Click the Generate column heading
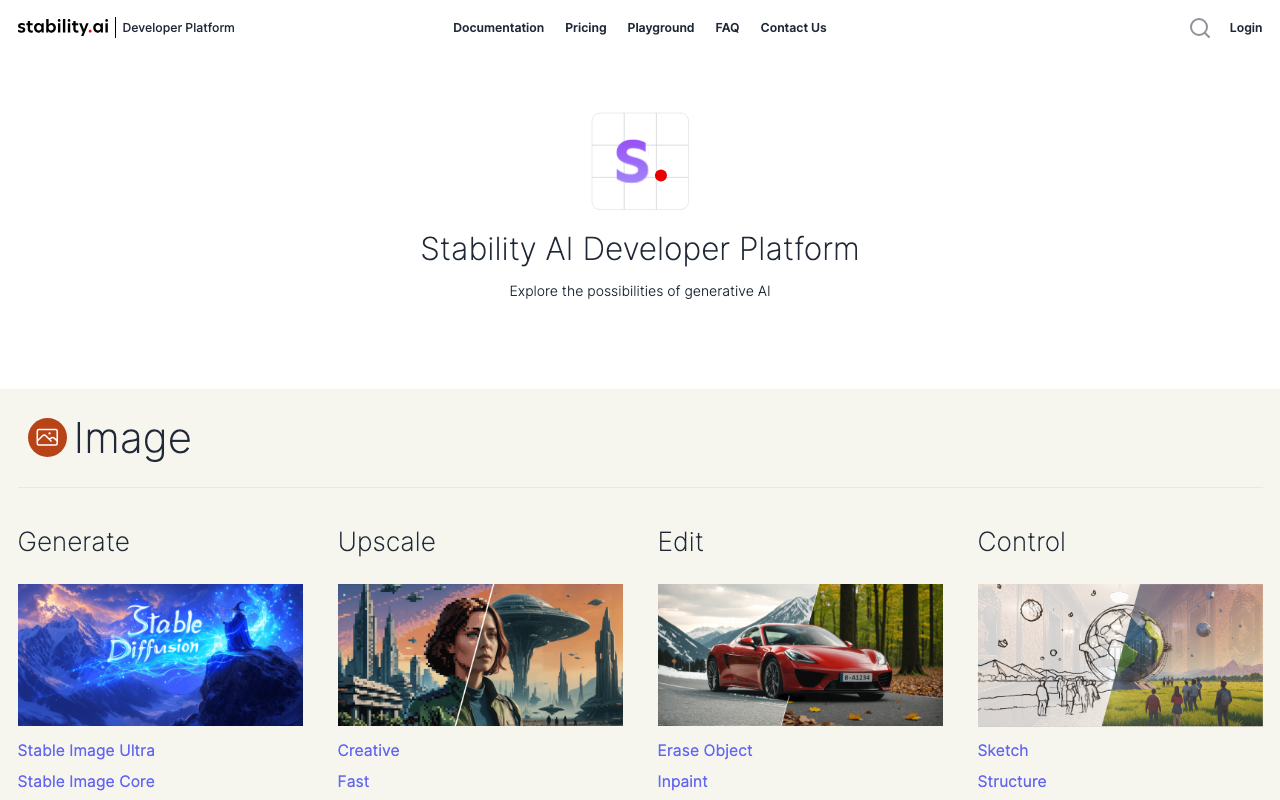Viewport: 1280px width, 800px height. 74,541
